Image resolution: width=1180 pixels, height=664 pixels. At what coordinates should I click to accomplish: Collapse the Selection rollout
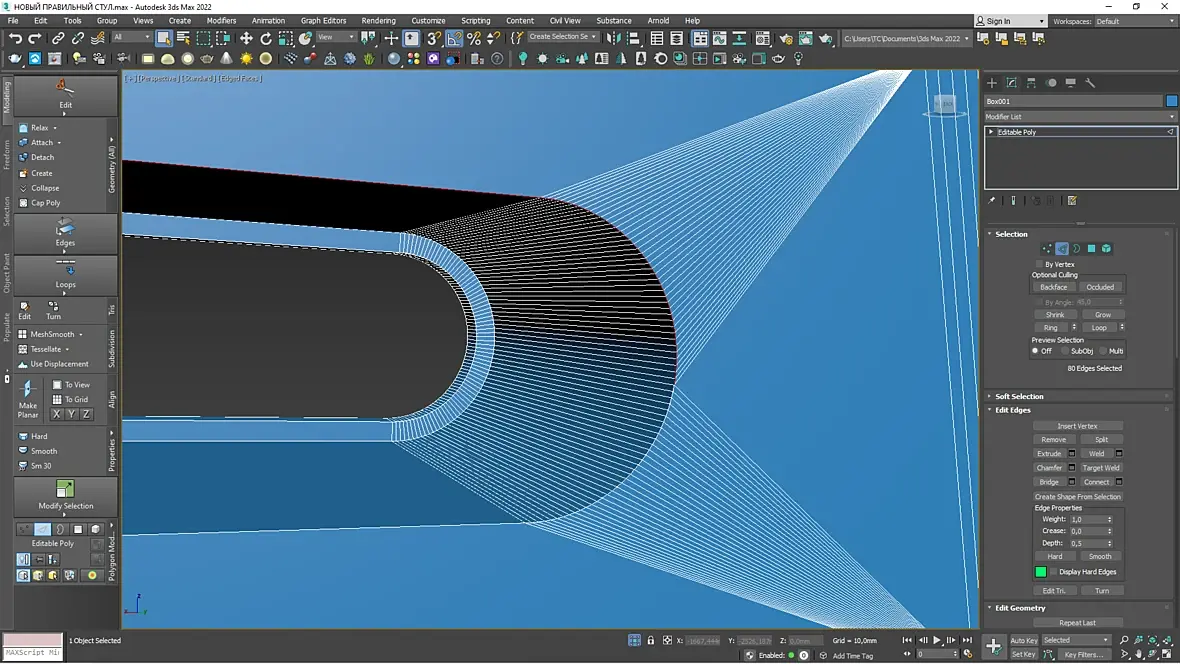pos(1011,234)
